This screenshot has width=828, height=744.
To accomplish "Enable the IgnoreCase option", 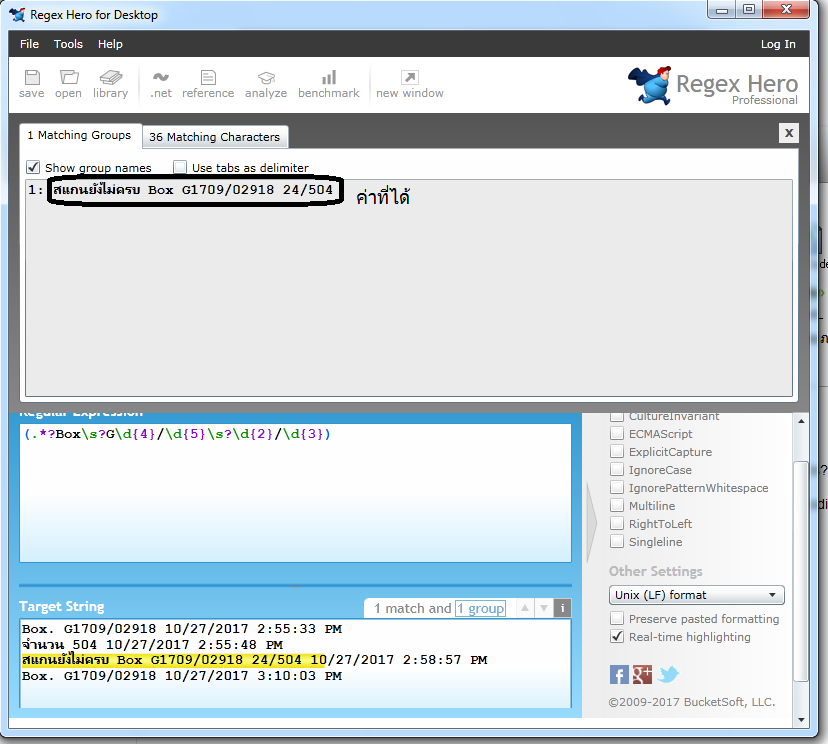I will [617, 469].
